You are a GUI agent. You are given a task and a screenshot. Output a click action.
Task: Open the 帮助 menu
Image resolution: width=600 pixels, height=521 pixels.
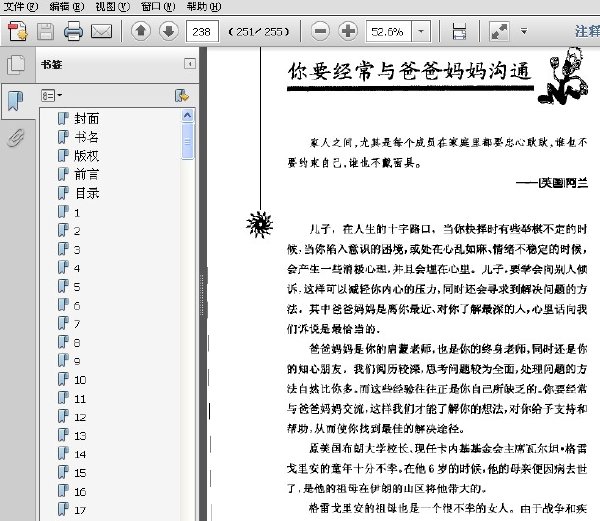coord(204,7)
